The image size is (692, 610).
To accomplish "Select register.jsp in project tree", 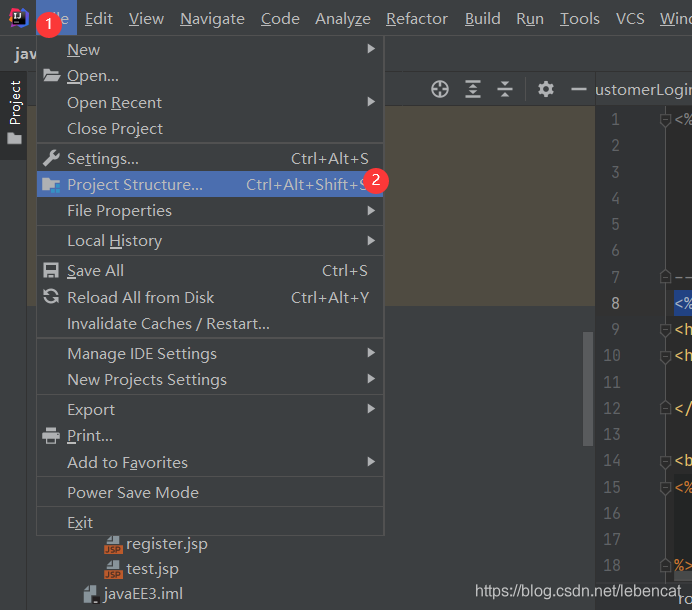I will 167,544.
